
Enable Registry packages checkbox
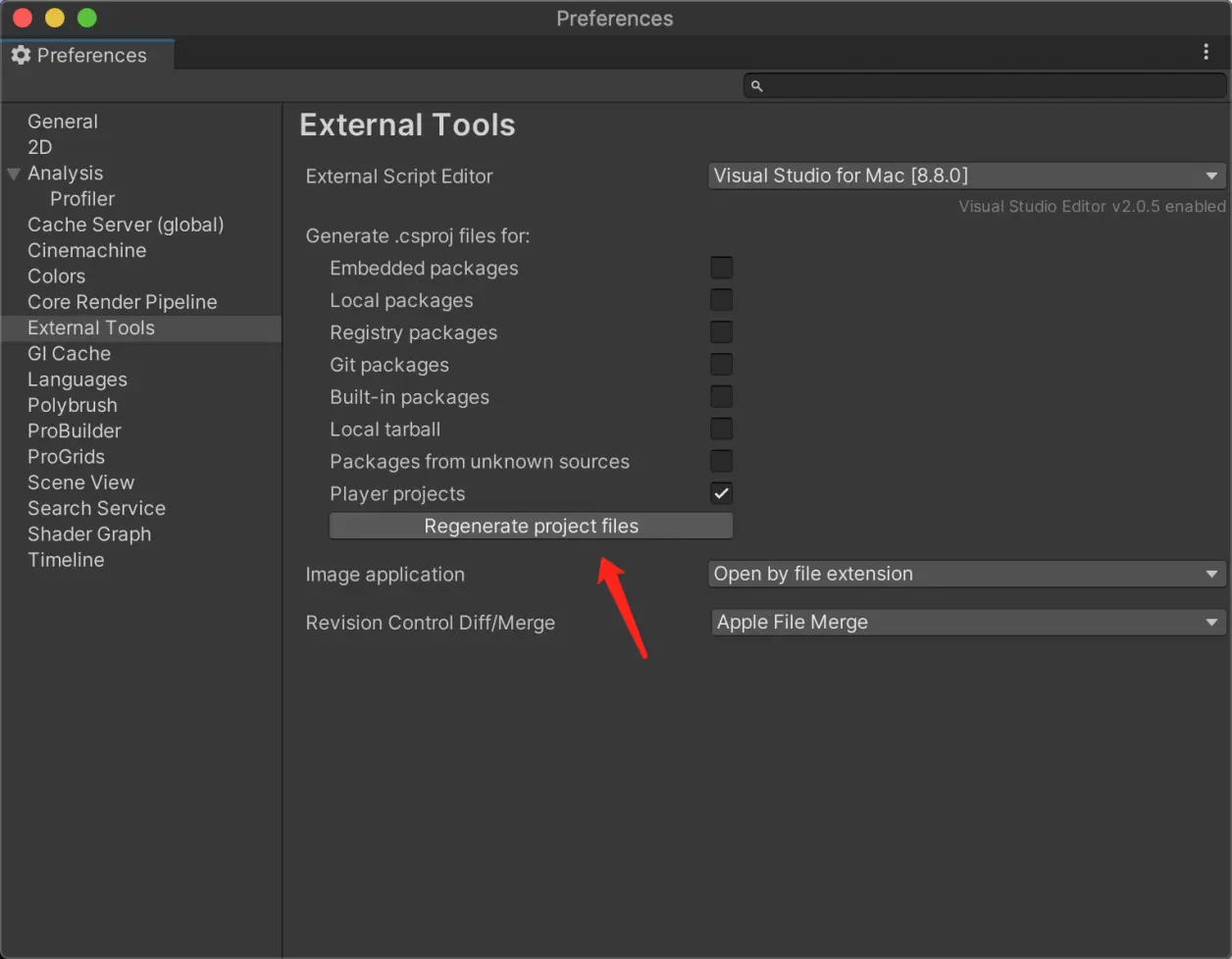(721, 332)
